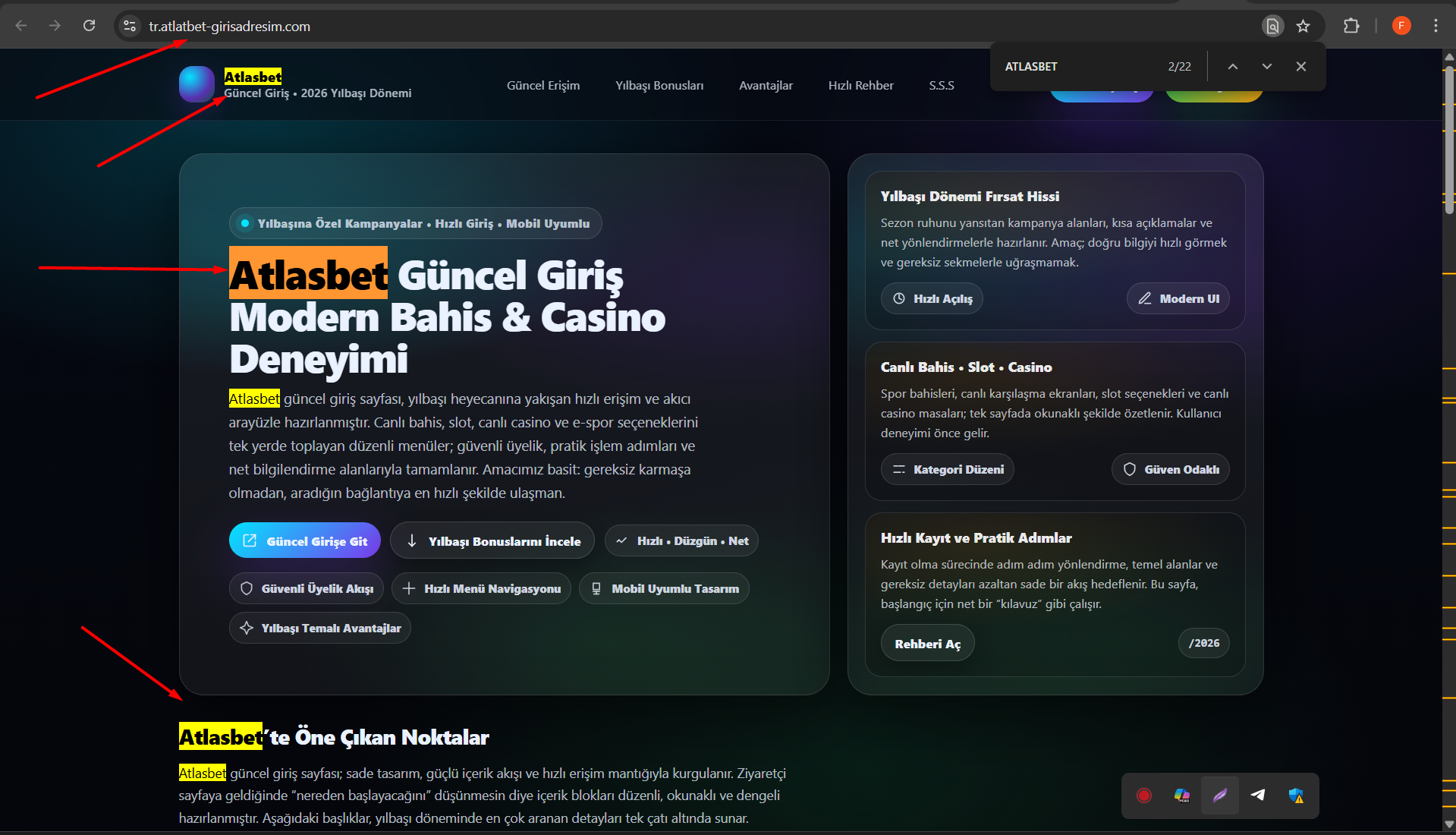The width and height of the screenshot is (1456, 835).
Task: Open the browser Extensions puzzle icon
Action: pos(1351,26)
